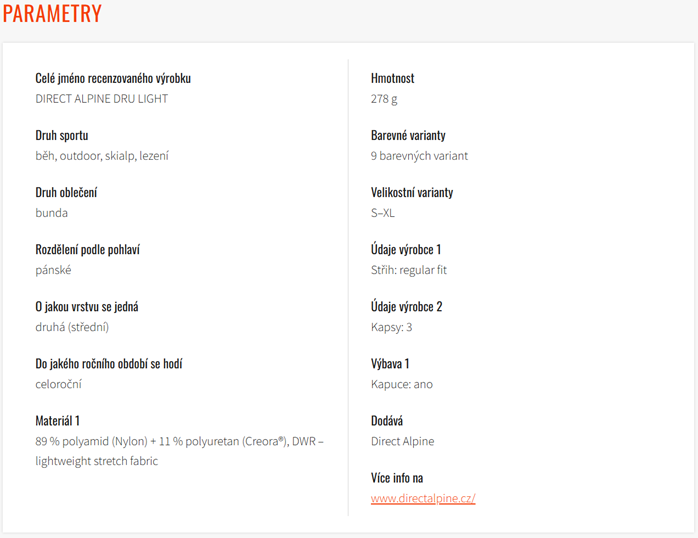Viewport: 698px width, 538px height.
Task: Select the product name DIRECT ALPINE DRU LIGHT
Action: (101, 99)
